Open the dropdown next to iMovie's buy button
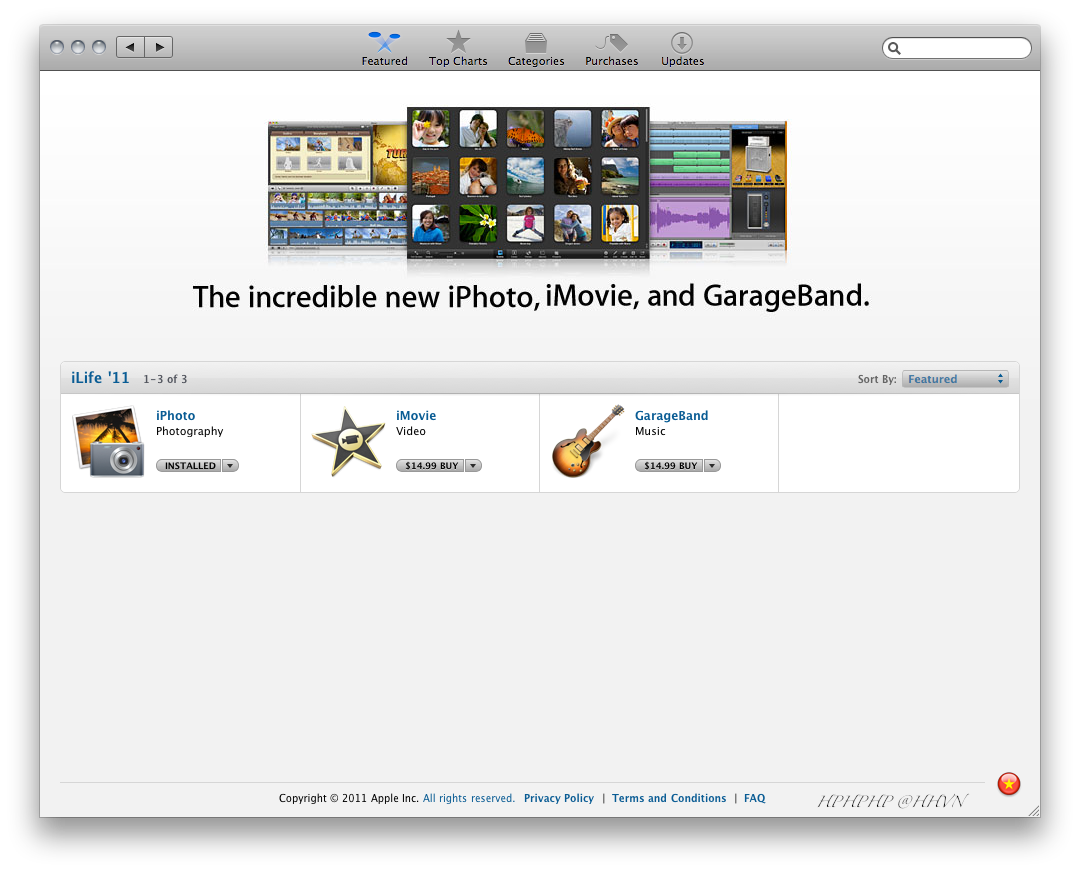 (471, 465)
